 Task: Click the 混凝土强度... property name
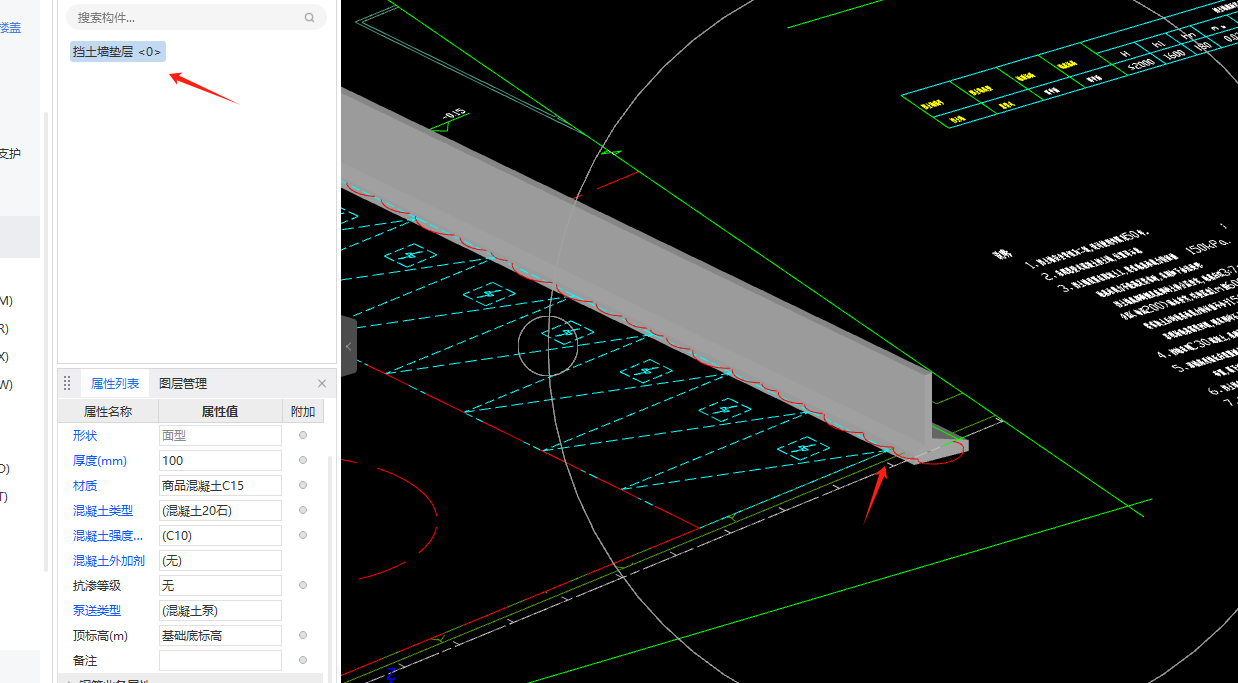click(108, 536)
